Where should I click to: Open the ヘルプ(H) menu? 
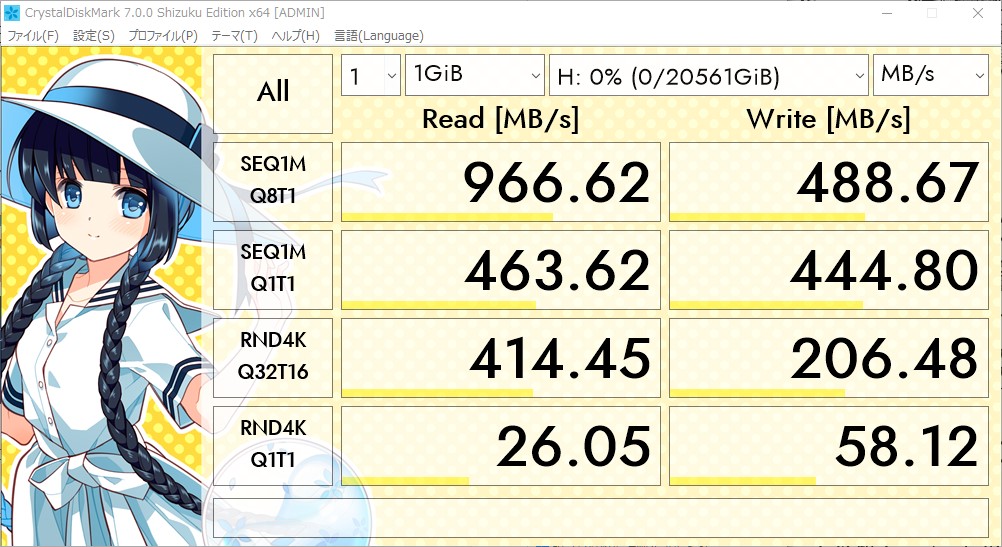coord(295,36)
